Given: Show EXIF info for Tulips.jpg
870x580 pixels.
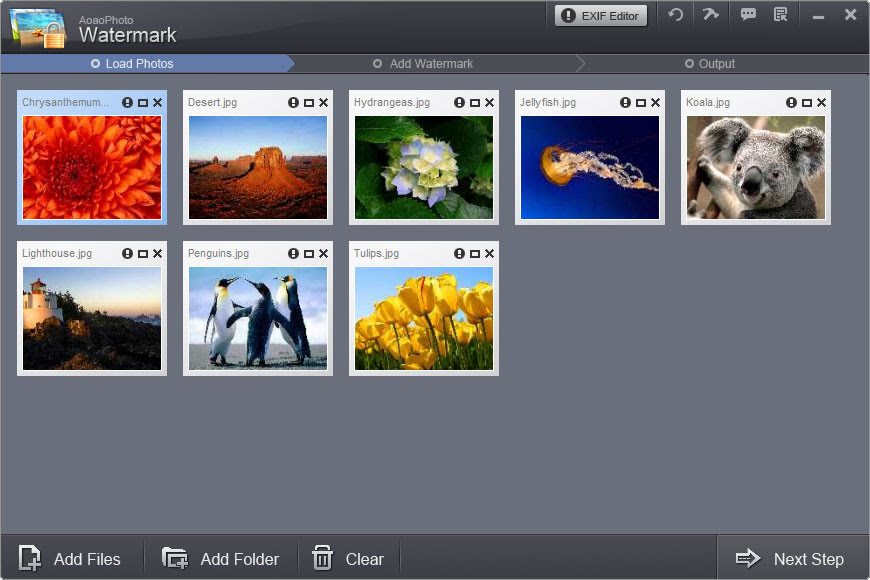Looking at the screenshot, I should click(x=459, y=254).
